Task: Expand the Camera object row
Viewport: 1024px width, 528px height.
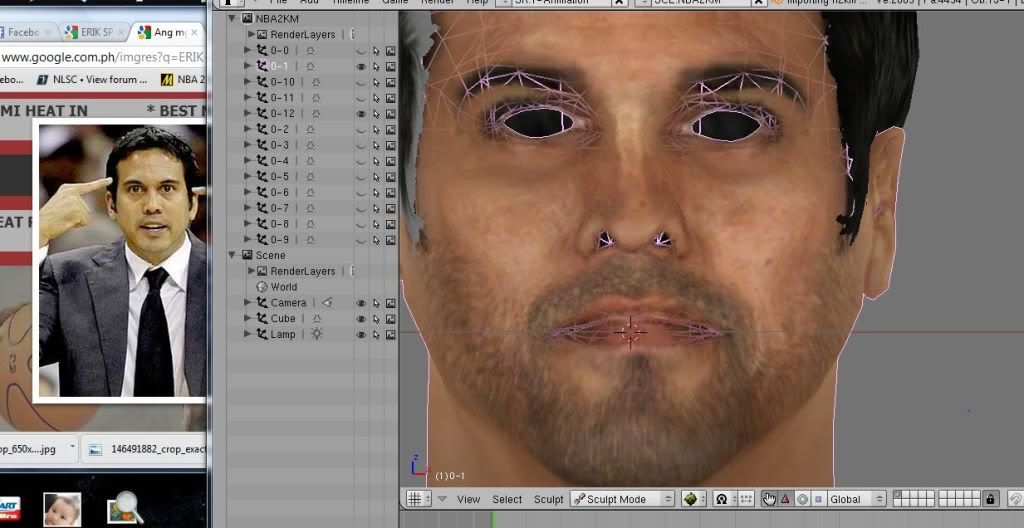Action: [248, 303]
